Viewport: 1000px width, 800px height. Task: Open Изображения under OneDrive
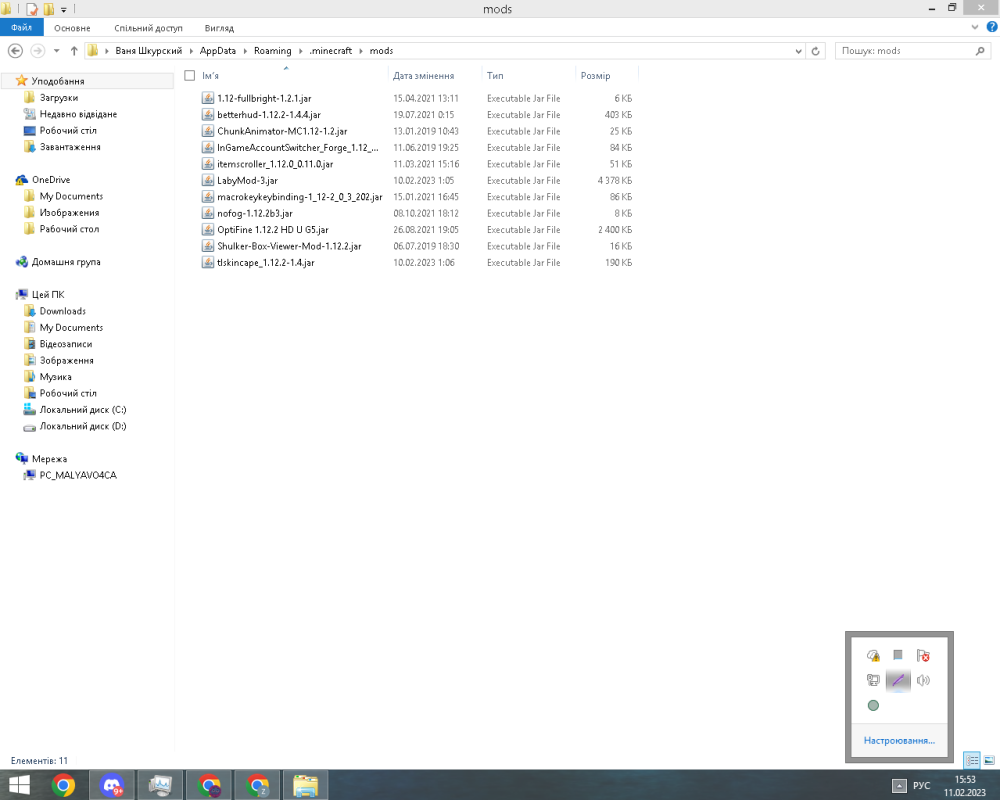pyautogui.click(x=69, y=212)
